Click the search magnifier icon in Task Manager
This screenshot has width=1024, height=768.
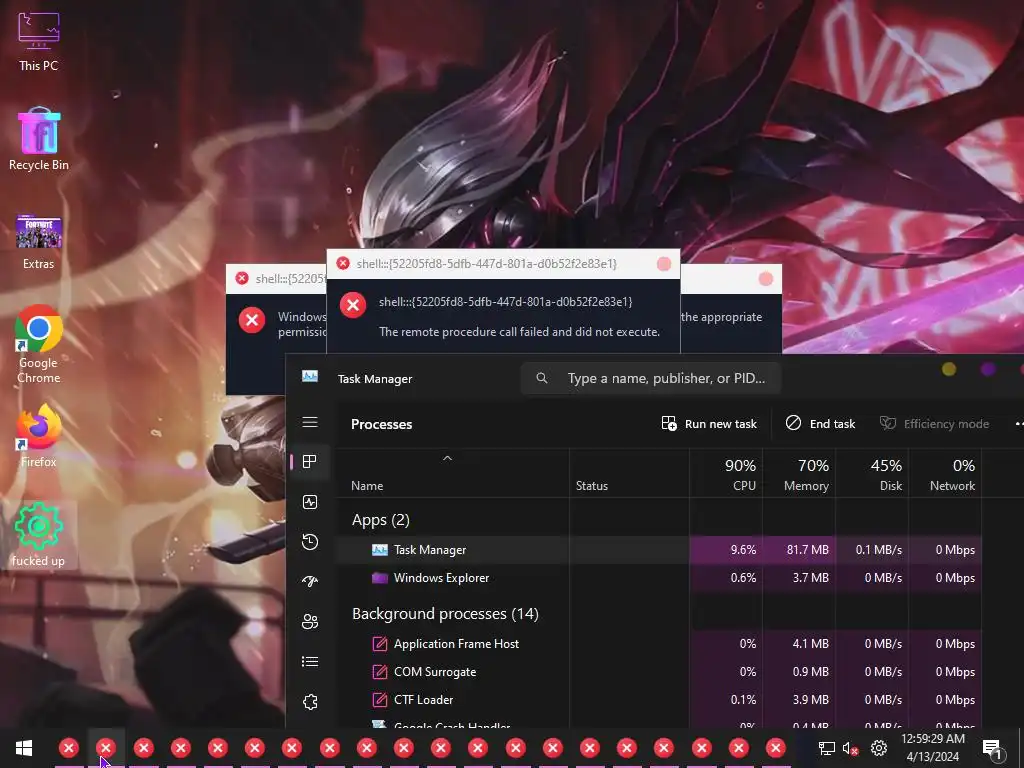pos(541,378)
